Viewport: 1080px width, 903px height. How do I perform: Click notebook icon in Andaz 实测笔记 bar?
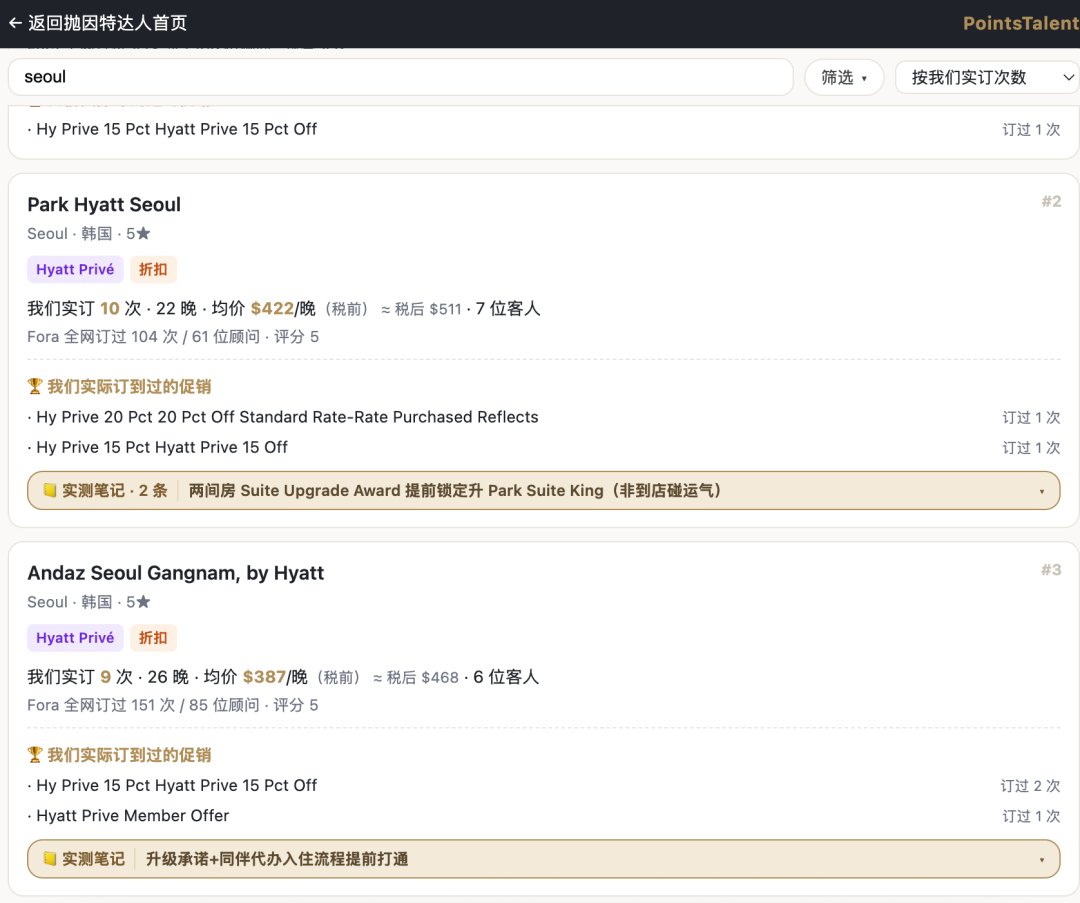click(x=50, y=859)
